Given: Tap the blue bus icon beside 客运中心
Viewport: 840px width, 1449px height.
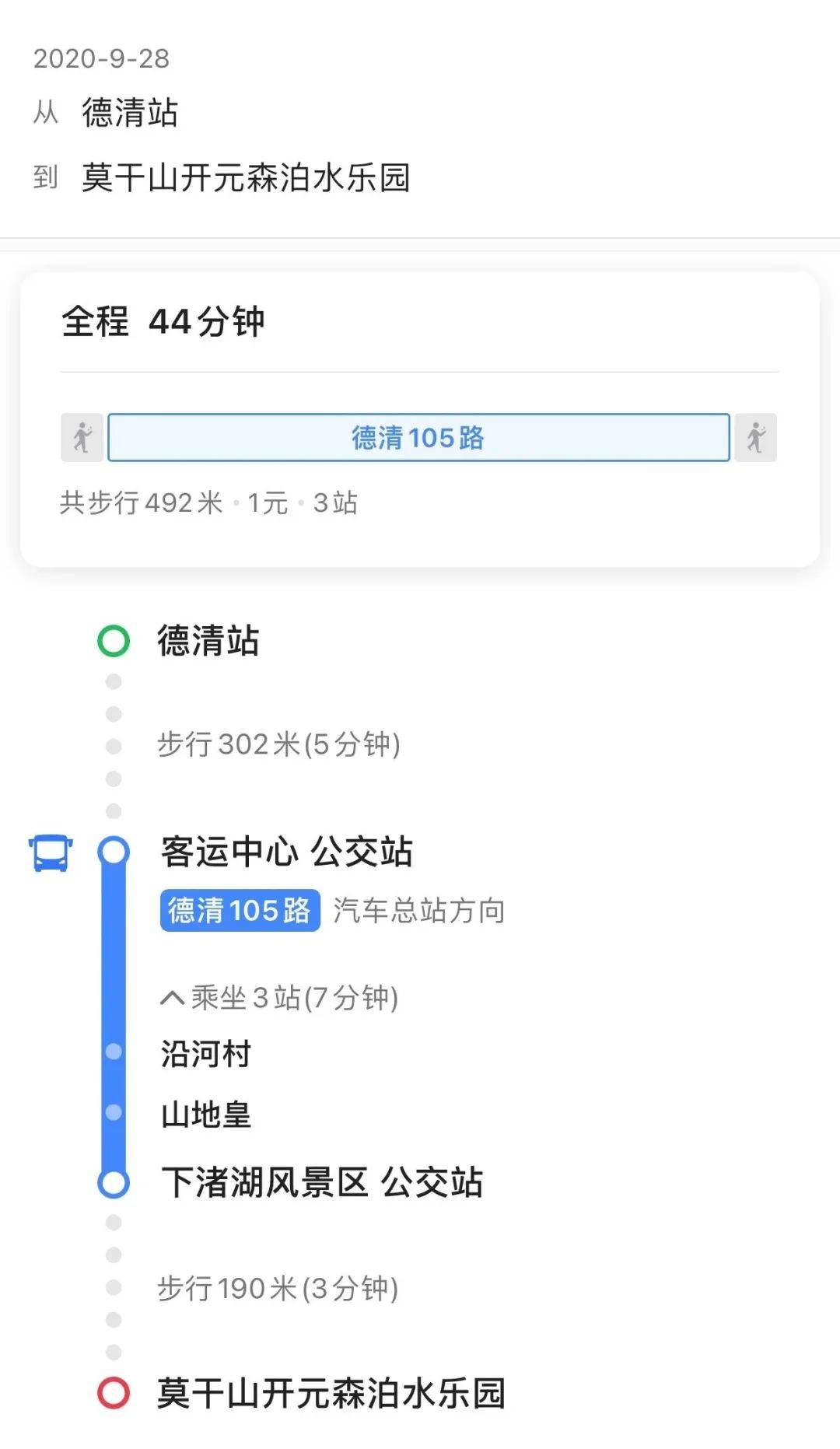Looking at the screenshot, I should tap(51, 853).
